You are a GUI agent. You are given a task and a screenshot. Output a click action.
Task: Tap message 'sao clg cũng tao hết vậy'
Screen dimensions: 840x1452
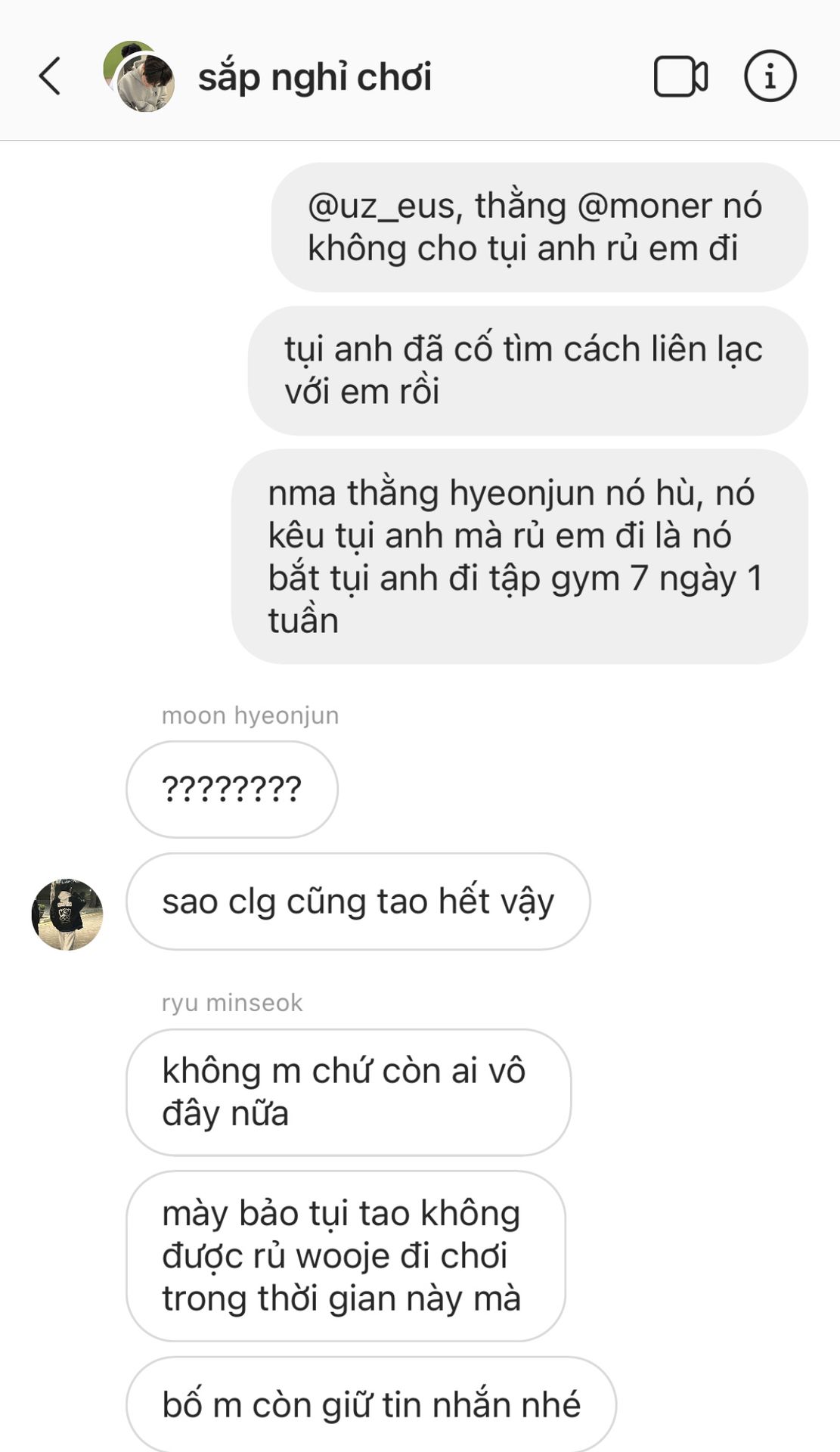point(358,901)
